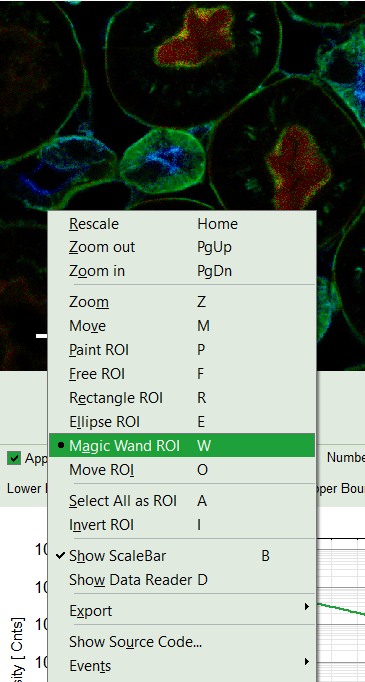Click Invert ROI entry

(182, 525)
